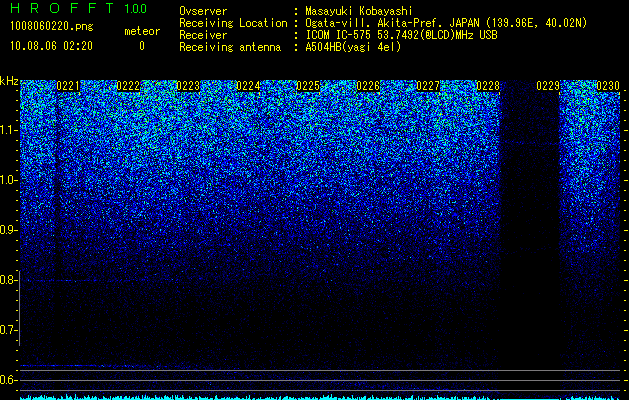This screenshot has width=629, height=400.
Task: Click the 0.7 kHz axis label
Action: coord(8,330)
